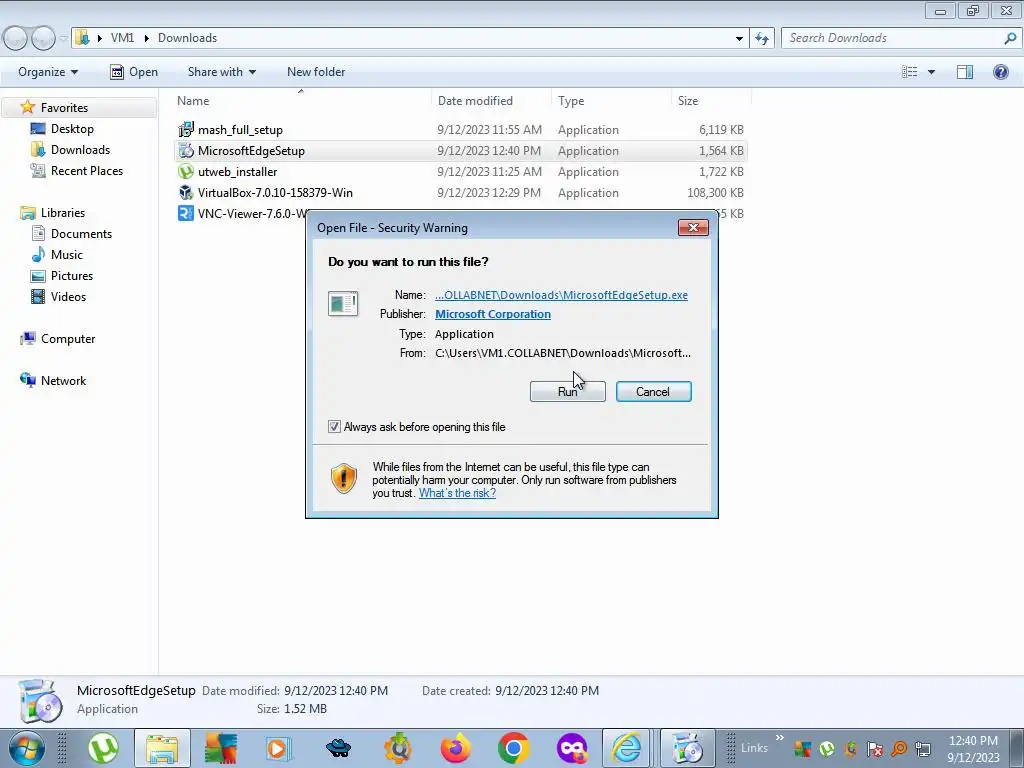Cancel the Open File security dialog
This screenshot has width=1024, height=768.
point(653,391)
